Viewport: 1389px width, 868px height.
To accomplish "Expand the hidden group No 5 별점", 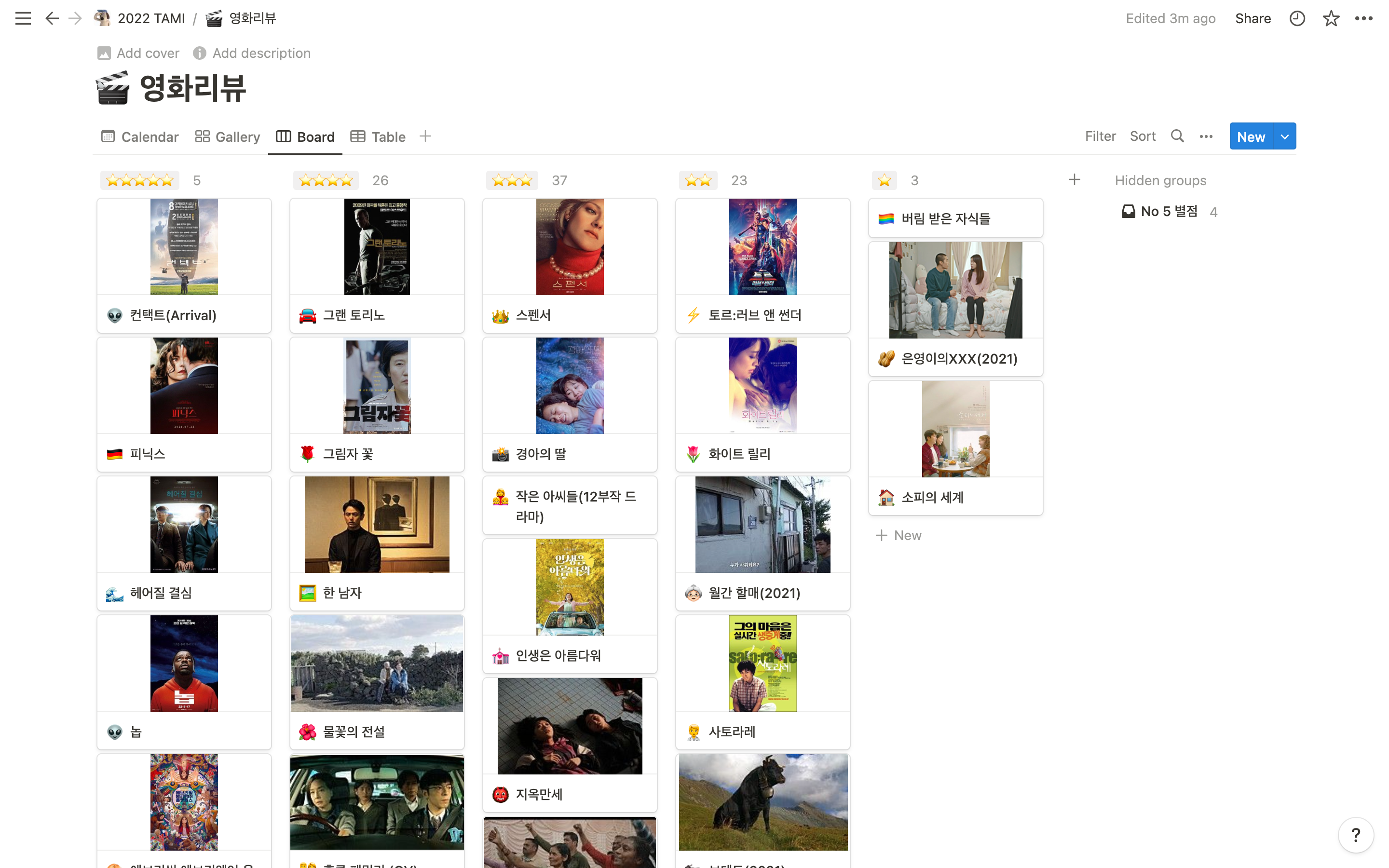I will click(1169, 211).
